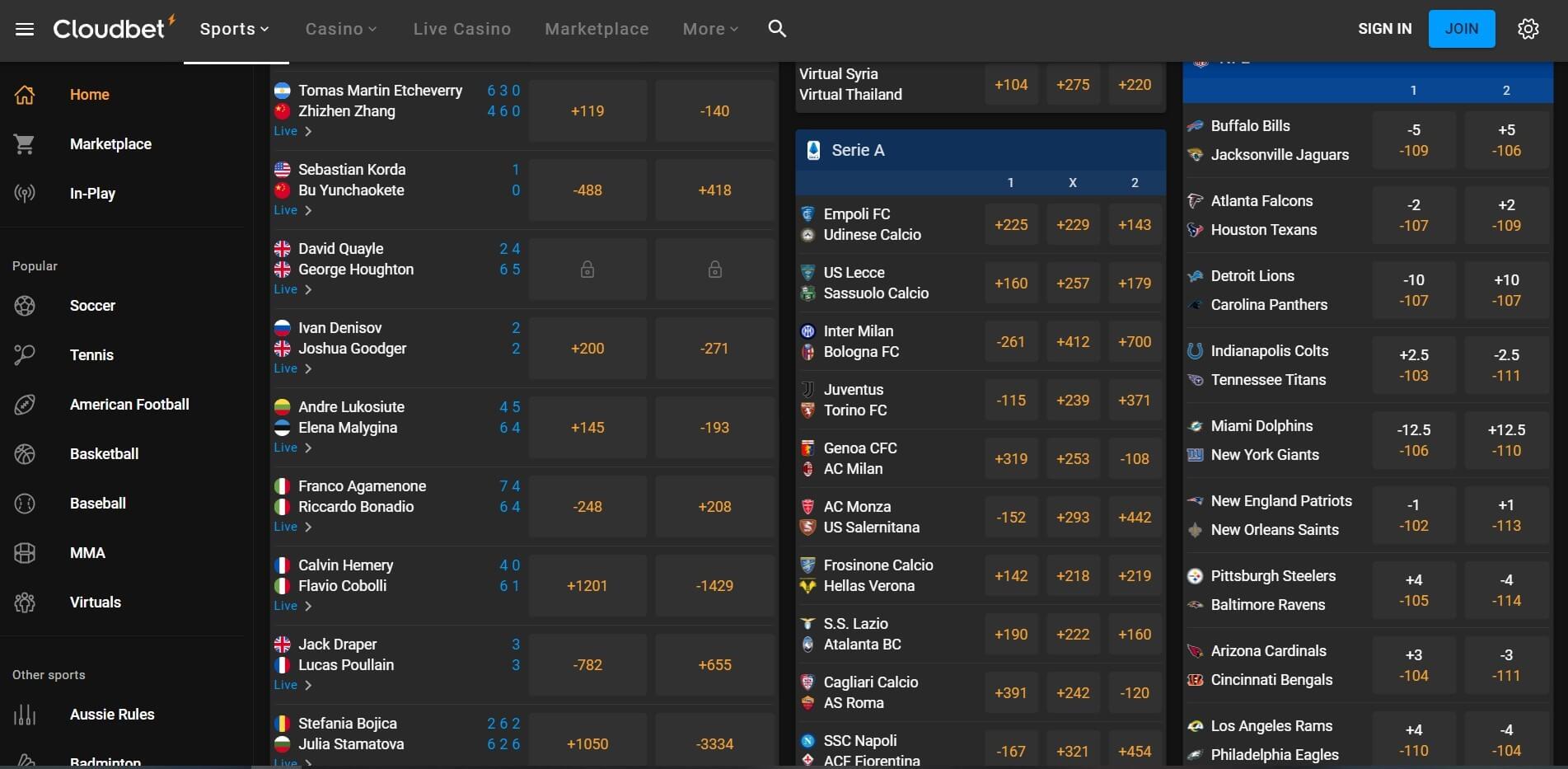The width and height of the screenshot is (1568, 769).
Task: Open Live link for Hemery vs Cobolli
Action: [x=293, y=606]
